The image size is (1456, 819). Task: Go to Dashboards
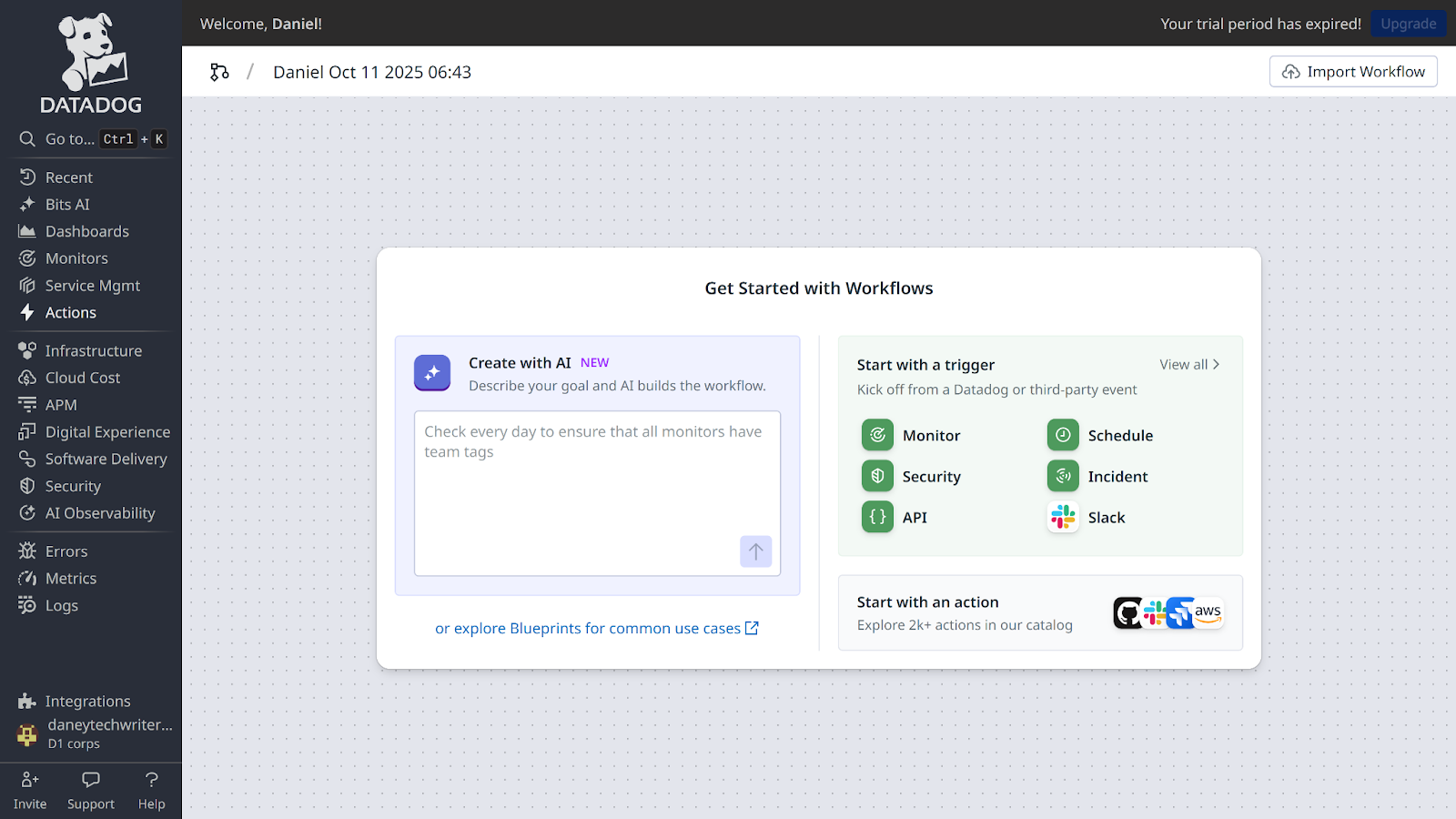(x=87, y=231)
